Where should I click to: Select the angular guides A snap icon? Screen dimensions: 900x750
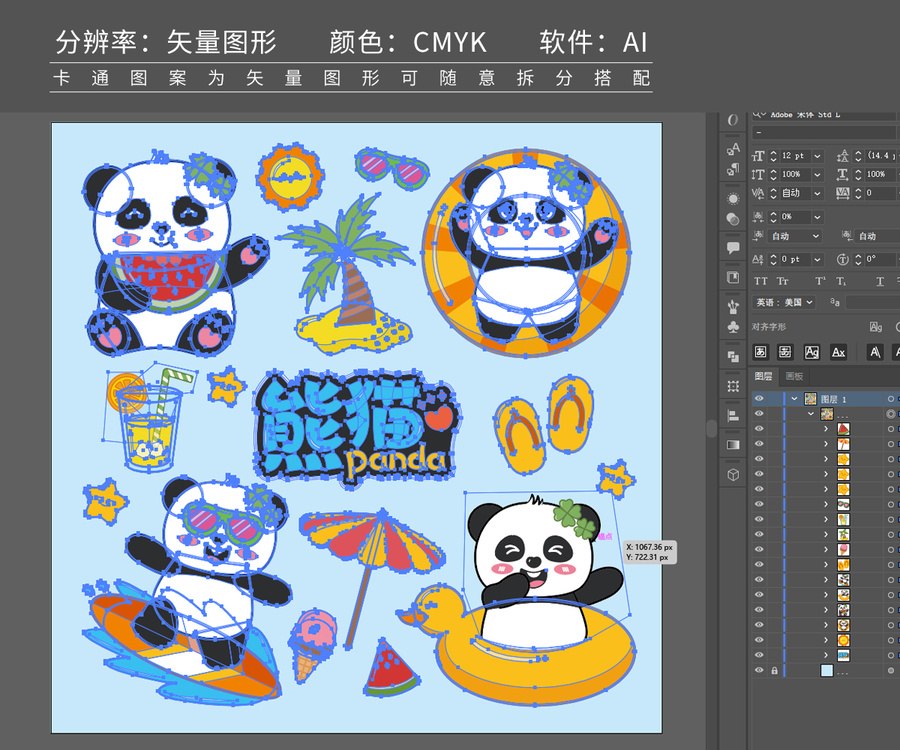coord(874,352)
